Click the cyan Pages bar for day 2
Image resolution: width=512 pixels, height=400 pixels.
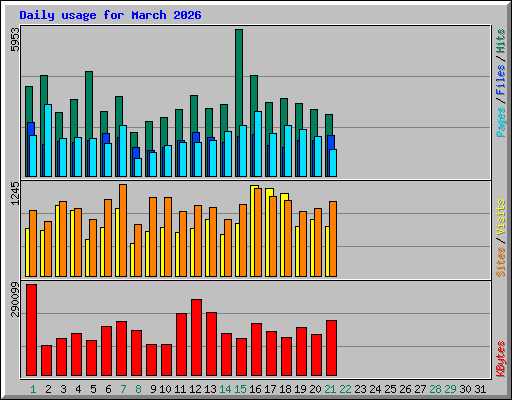[48, 140]
